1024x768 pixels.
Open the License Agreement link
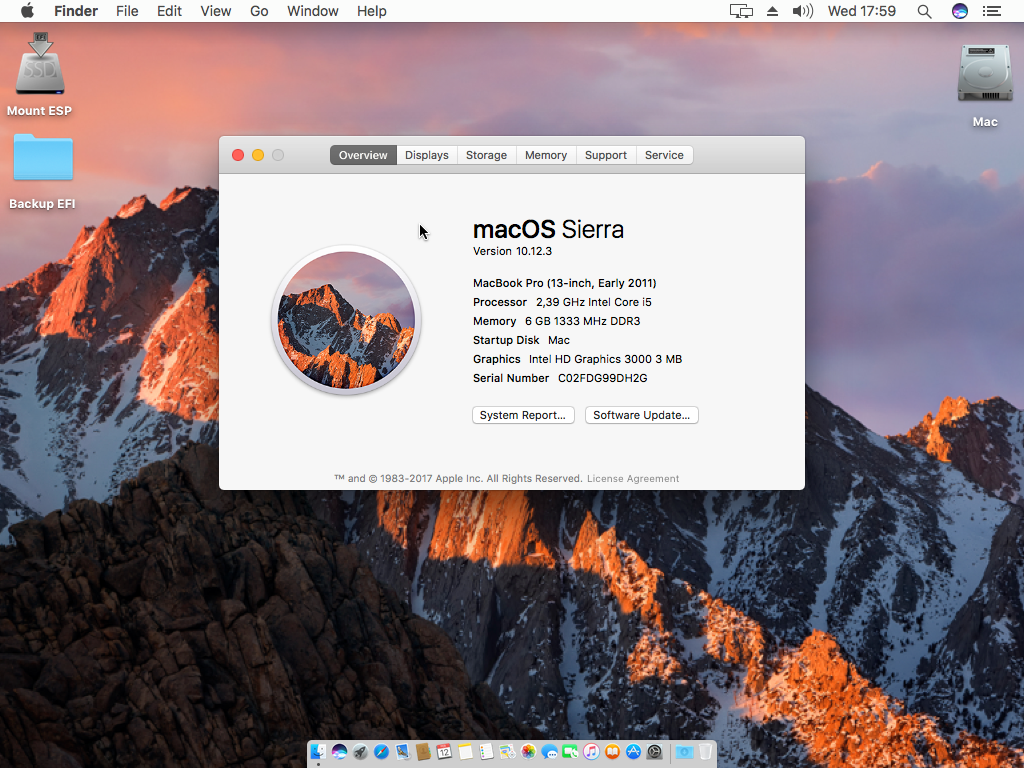pos(633,479)
